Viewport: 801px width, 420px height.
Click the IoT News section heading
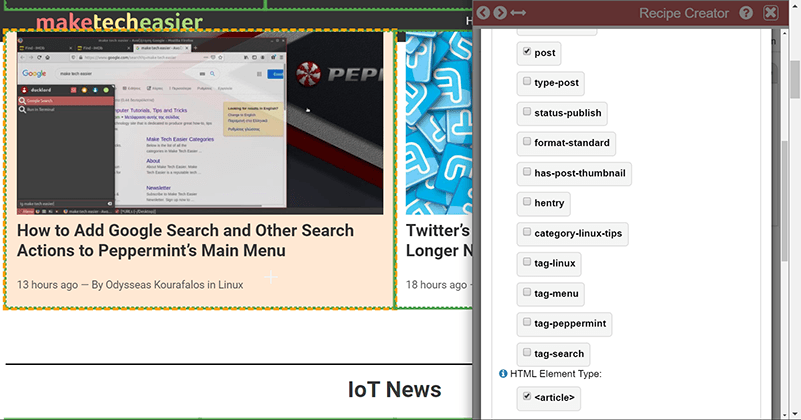tap(394, 390)
